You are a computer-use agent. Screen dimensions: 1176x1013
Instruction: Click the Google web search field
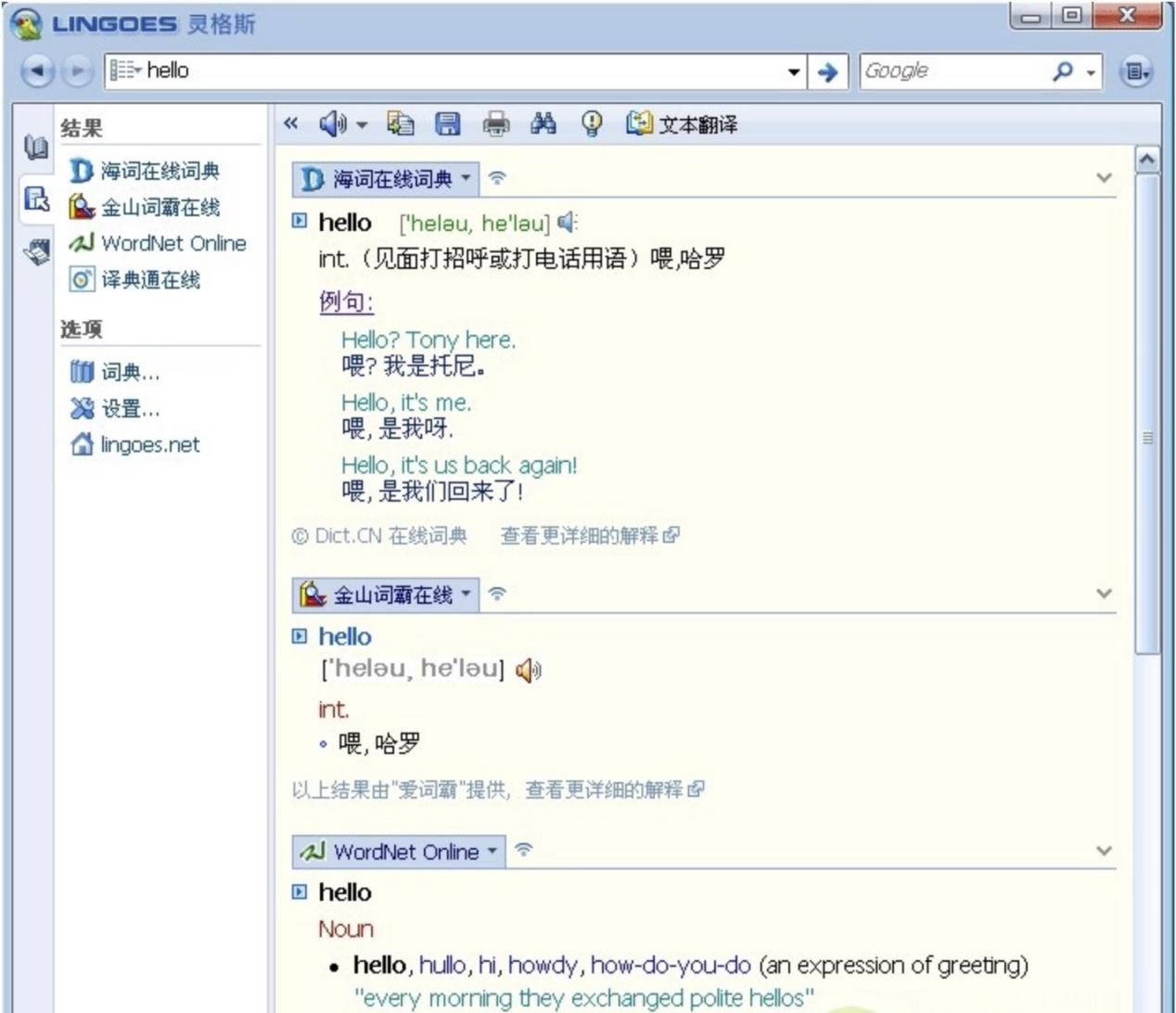(955, 71)
